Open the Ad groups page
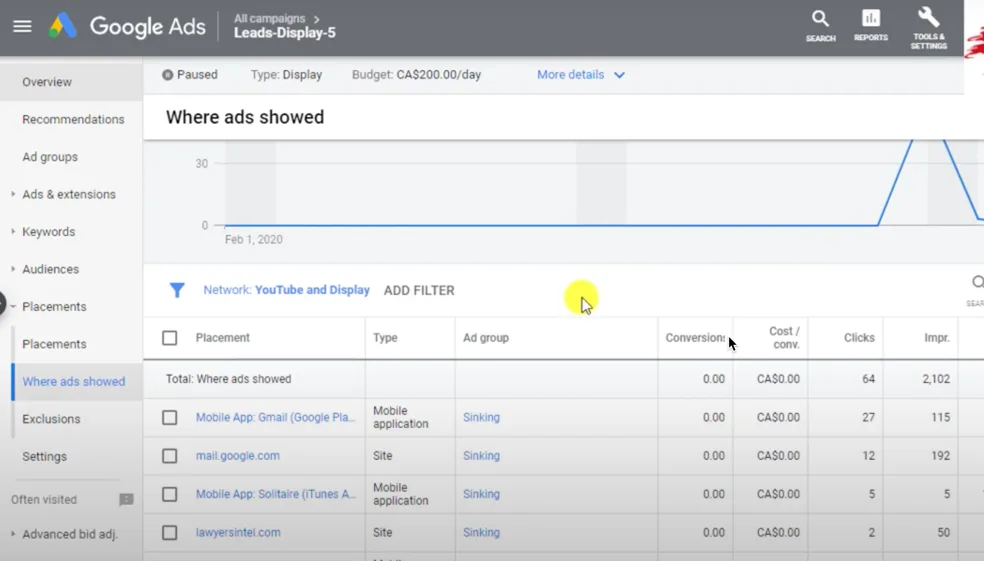 50,157
